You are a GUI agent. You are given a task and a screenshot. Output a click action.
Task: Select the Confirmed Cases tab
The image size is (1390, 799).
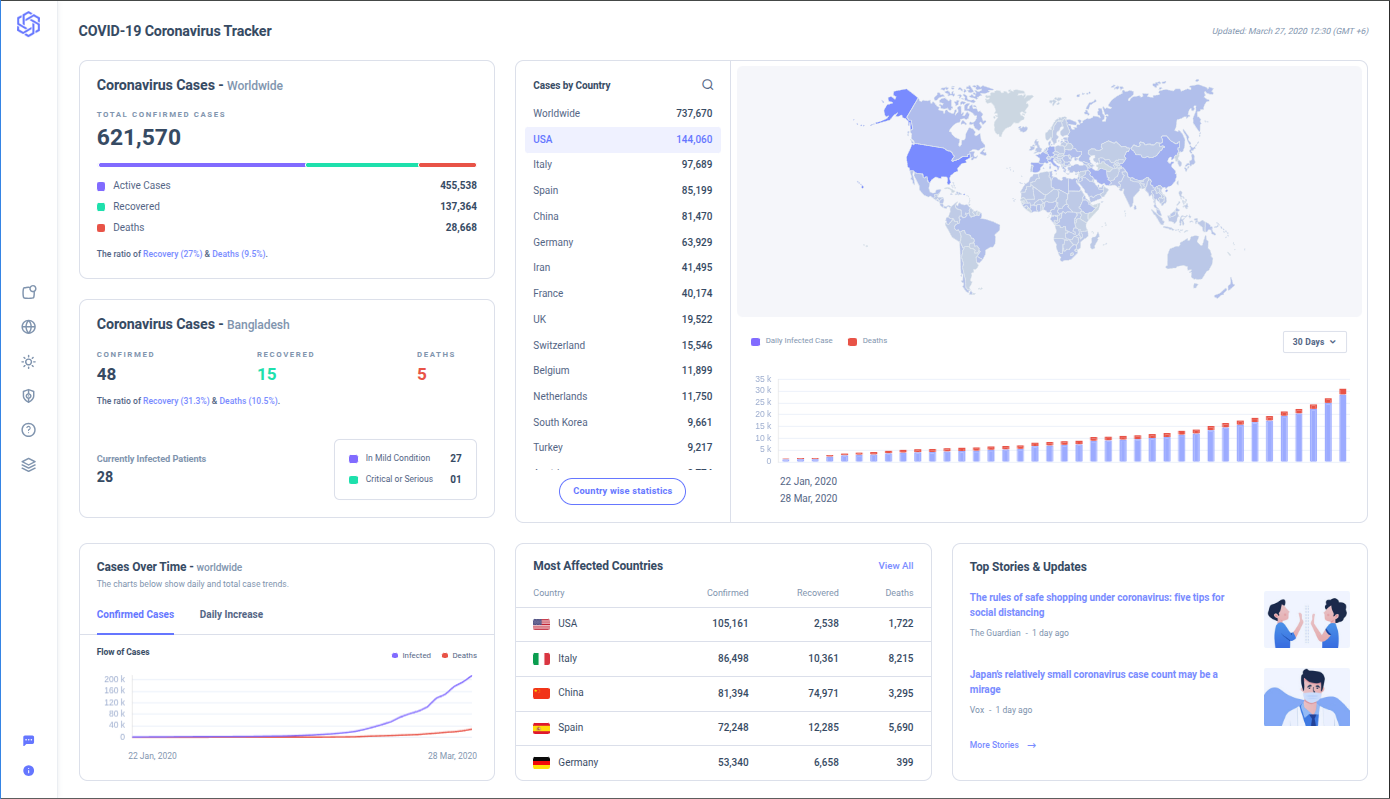135,615
